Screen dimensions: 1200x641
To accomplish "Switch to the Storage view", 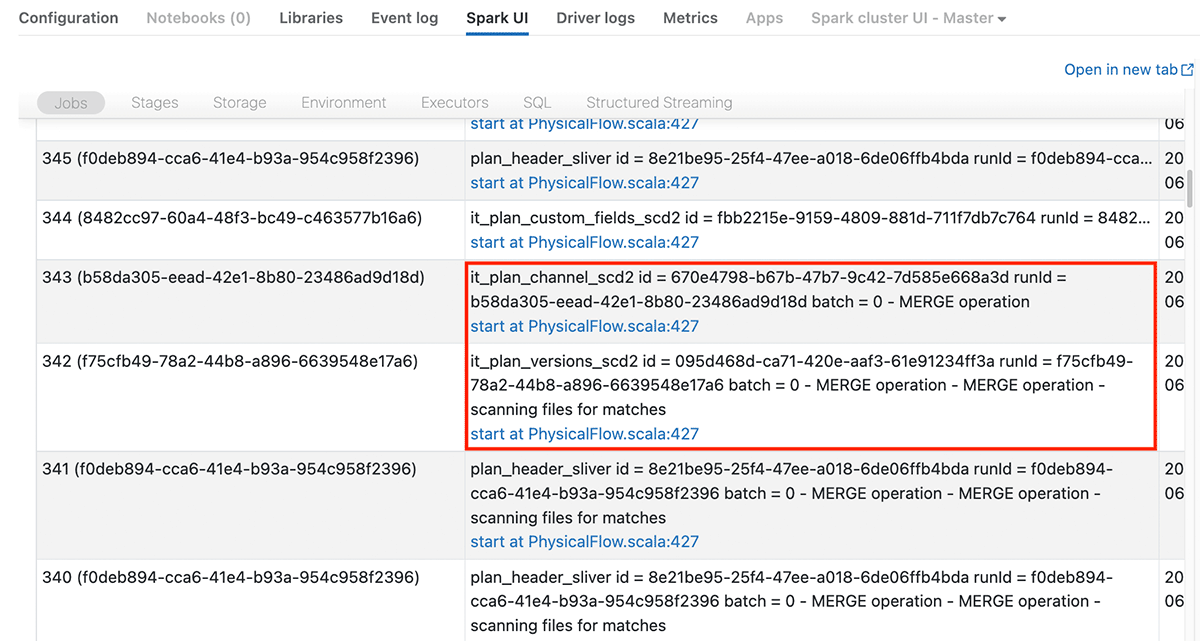I will coord(239,102).
